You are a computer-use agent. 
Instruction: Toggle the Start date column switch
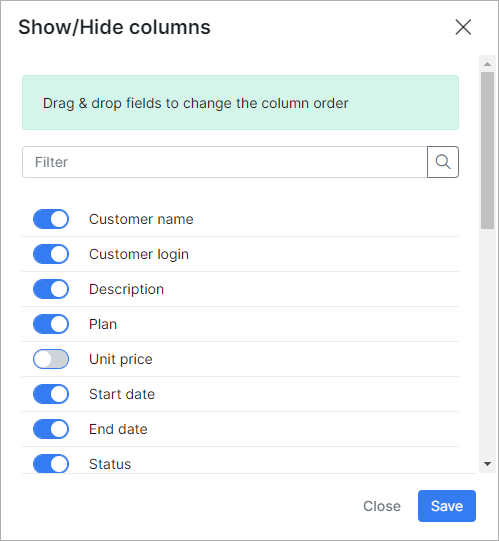point(51,394)
